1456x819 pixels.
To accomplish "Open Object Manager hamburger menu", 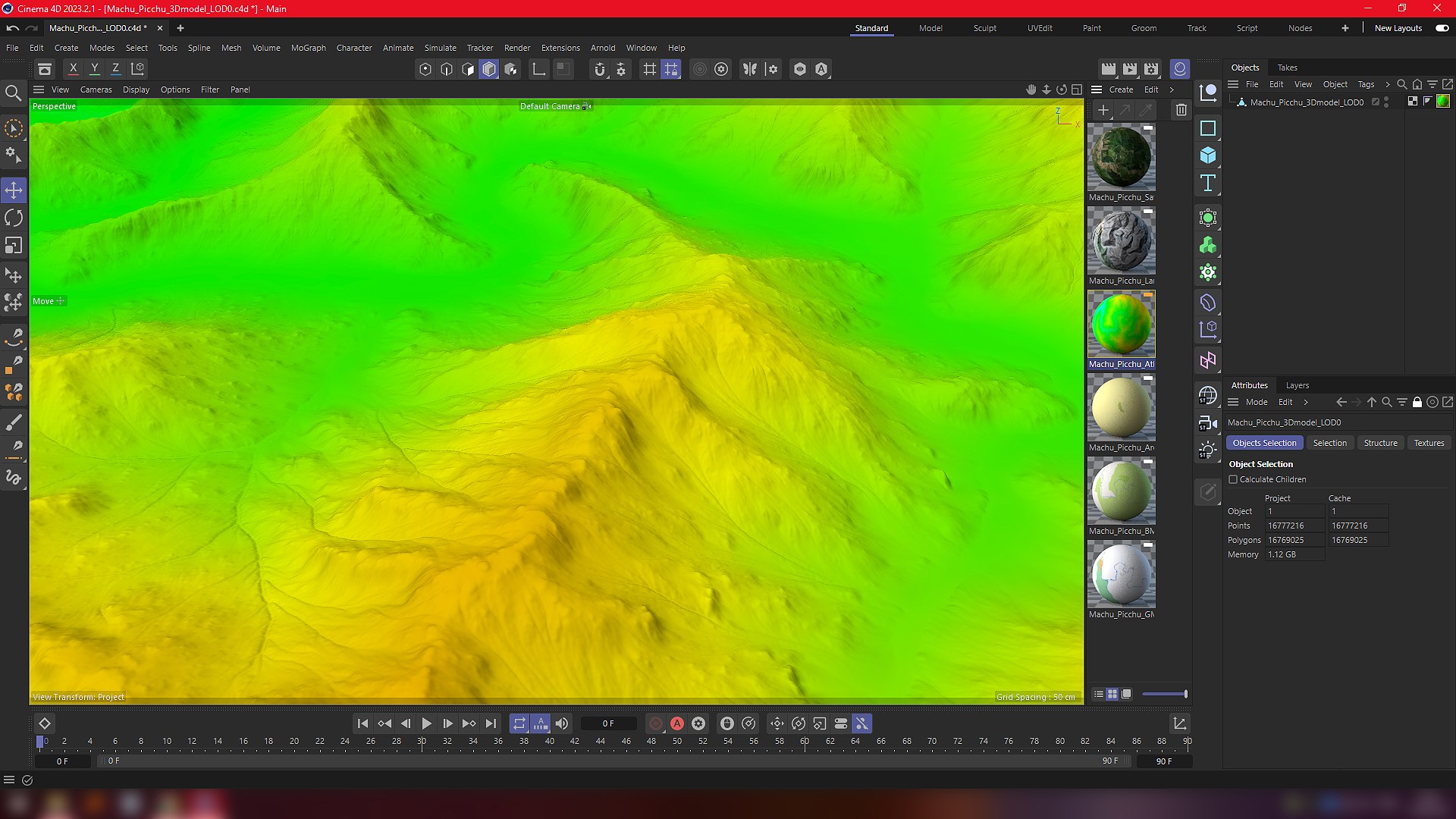I will point(1233,84).
